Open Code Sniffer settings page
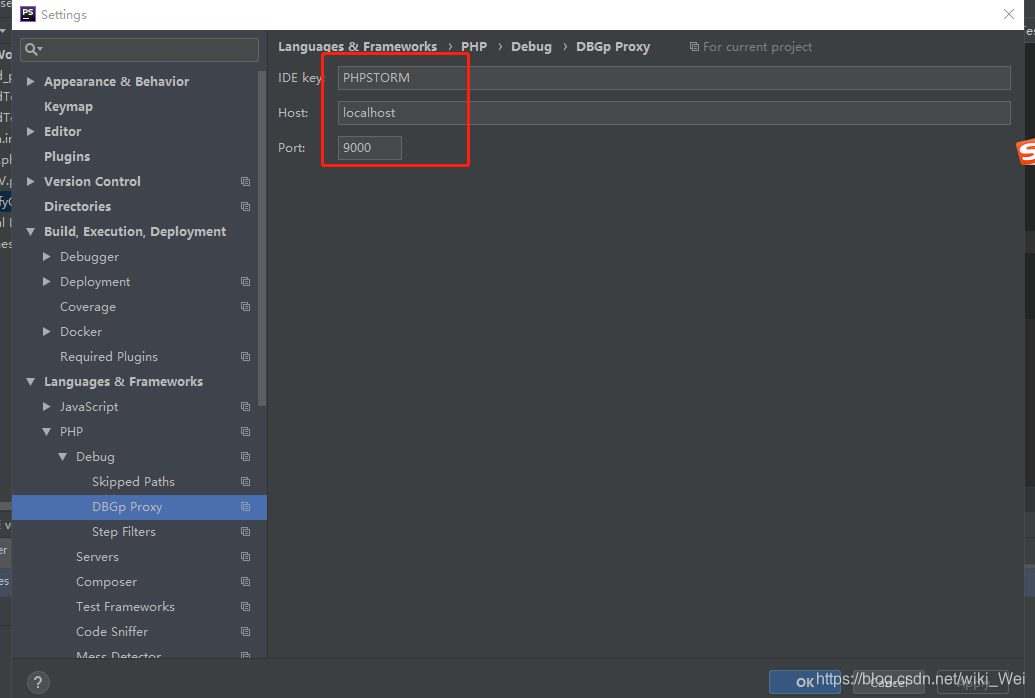The height and width of the screenshot is (698, 1035). (112, 632)
